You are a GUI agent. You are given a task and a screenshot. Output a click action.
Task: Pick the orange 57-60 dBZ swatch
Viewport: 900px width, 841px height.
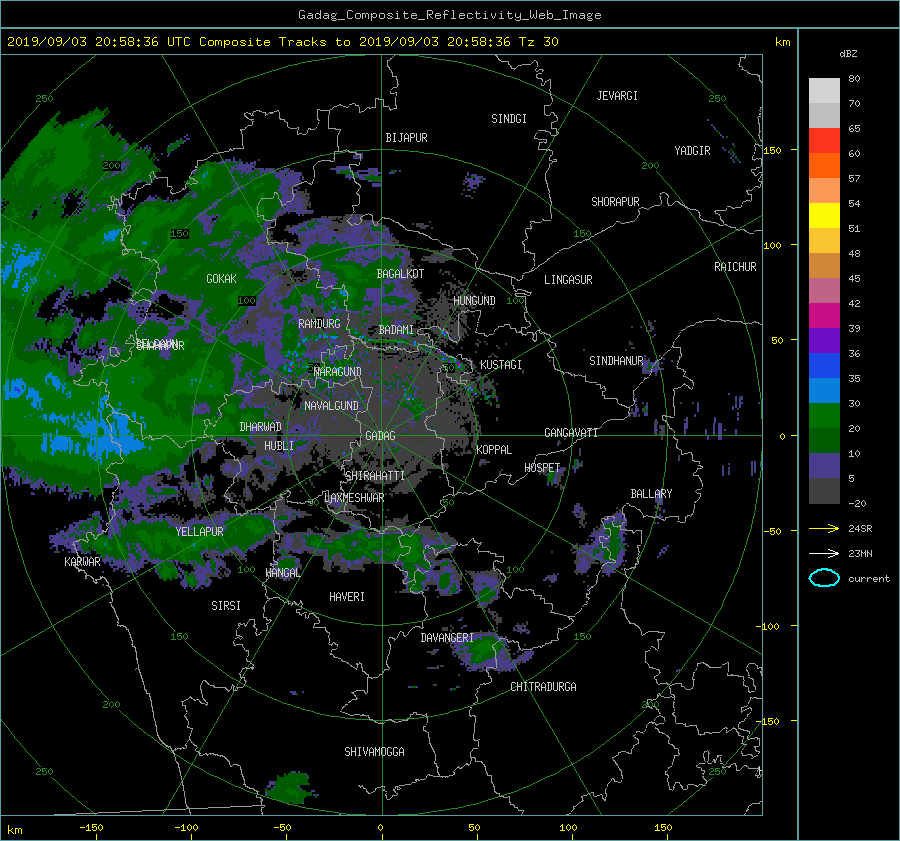coord(824,165)
